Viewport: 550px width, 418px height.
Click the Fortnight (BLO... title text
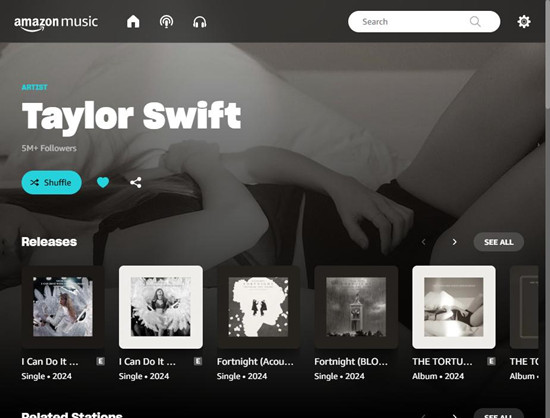pyautogui.click(x=351, y=362)
